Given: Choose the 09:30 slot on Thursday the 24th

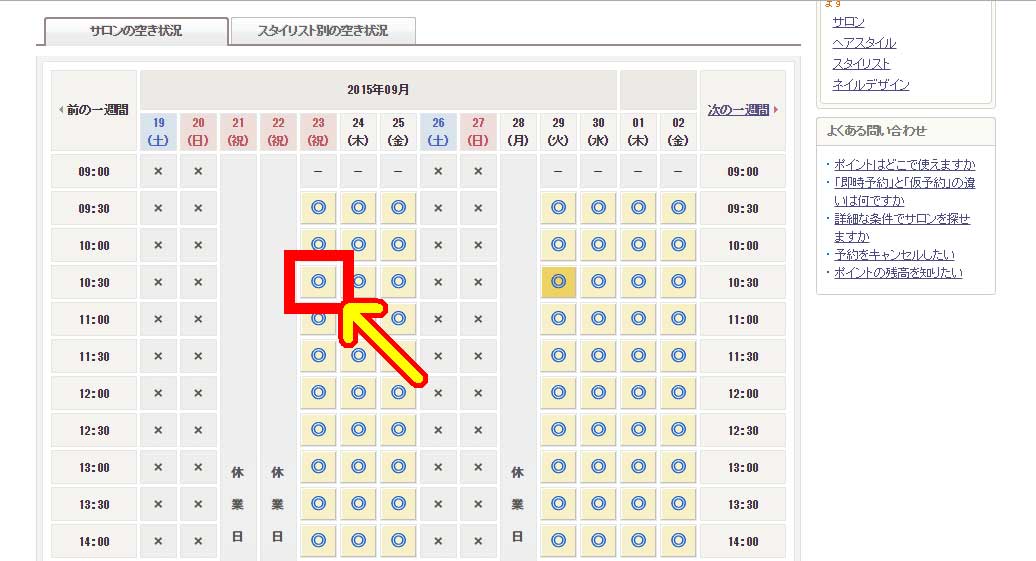Looking at the screenshot, I should coord(358,208).
